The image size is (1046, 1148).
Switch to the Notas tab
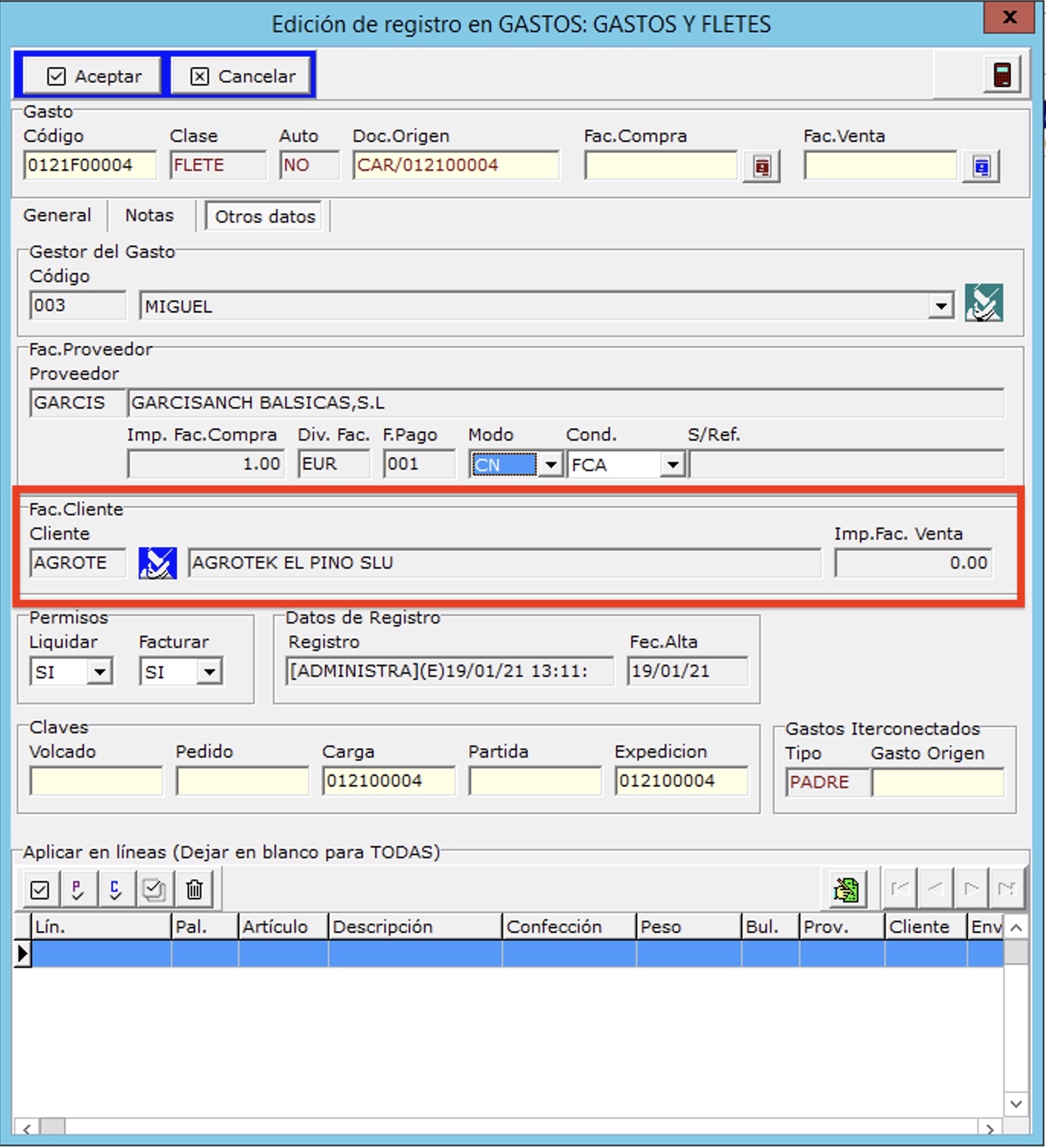pos(149,216)
